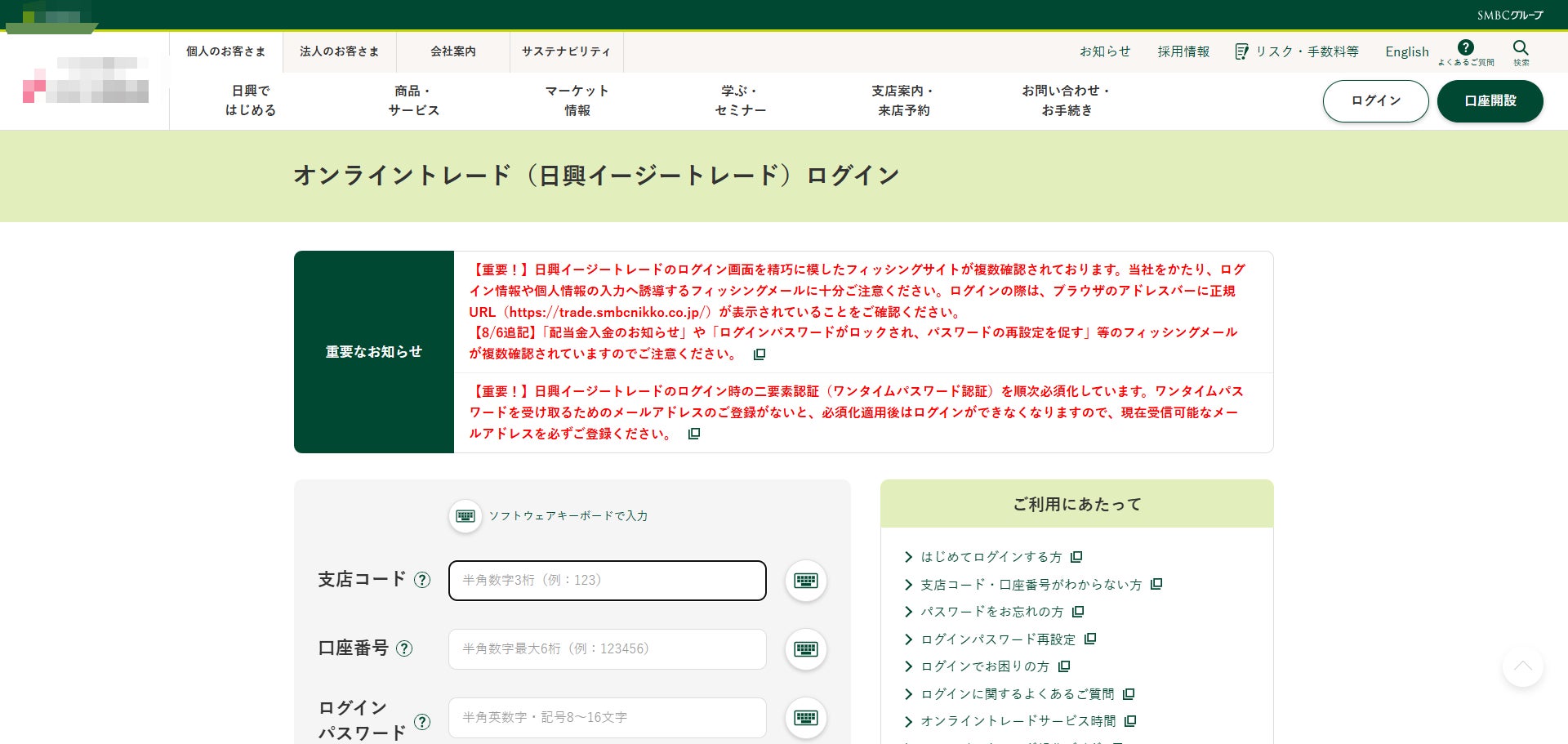Select 会社案内 tab
The height and width of the screenshot is (744, 1568).
[x=453, y=51]
